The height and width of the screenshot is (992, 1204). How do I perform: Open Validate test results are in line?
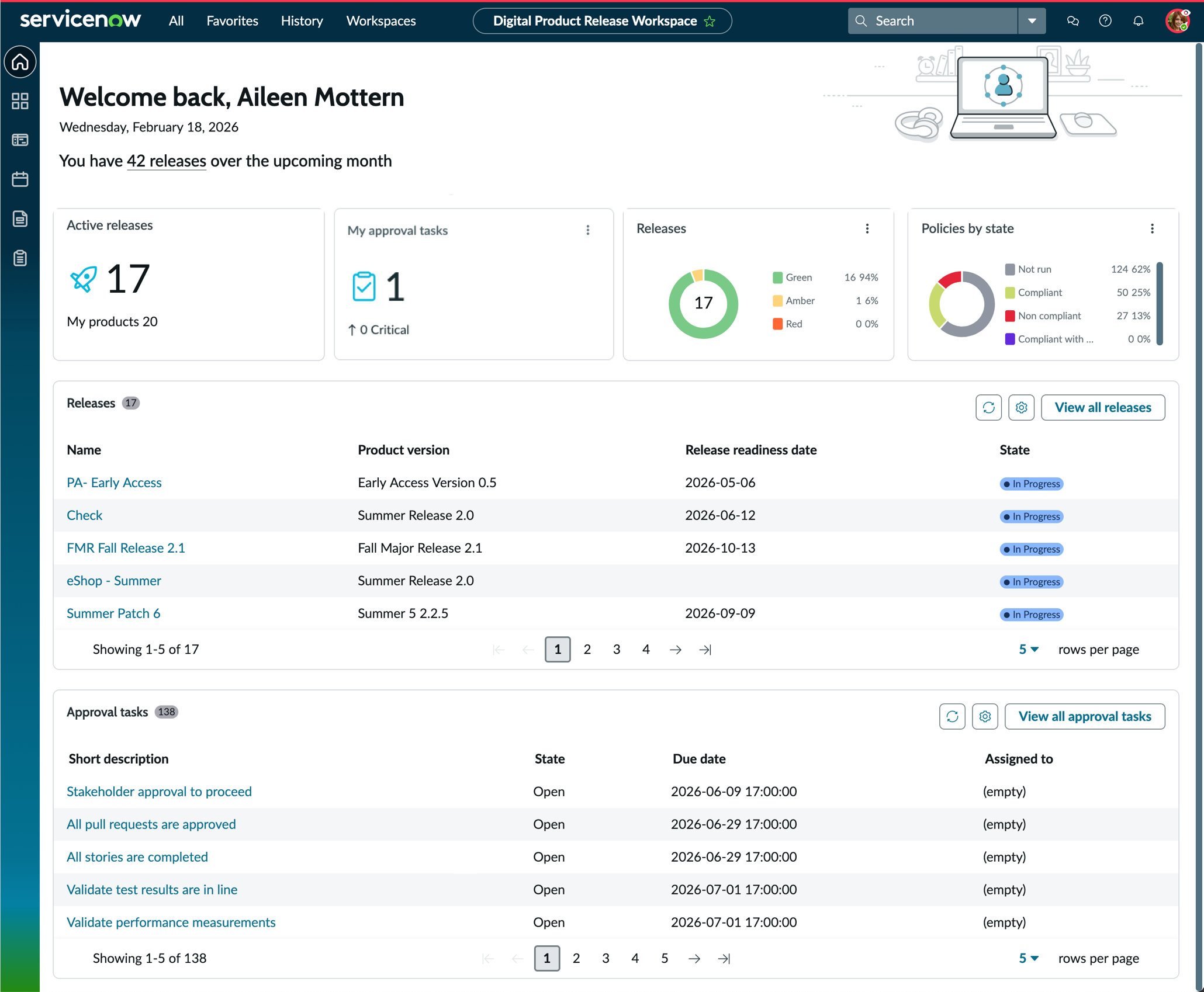pyautogui.click(x=152, y=890)
